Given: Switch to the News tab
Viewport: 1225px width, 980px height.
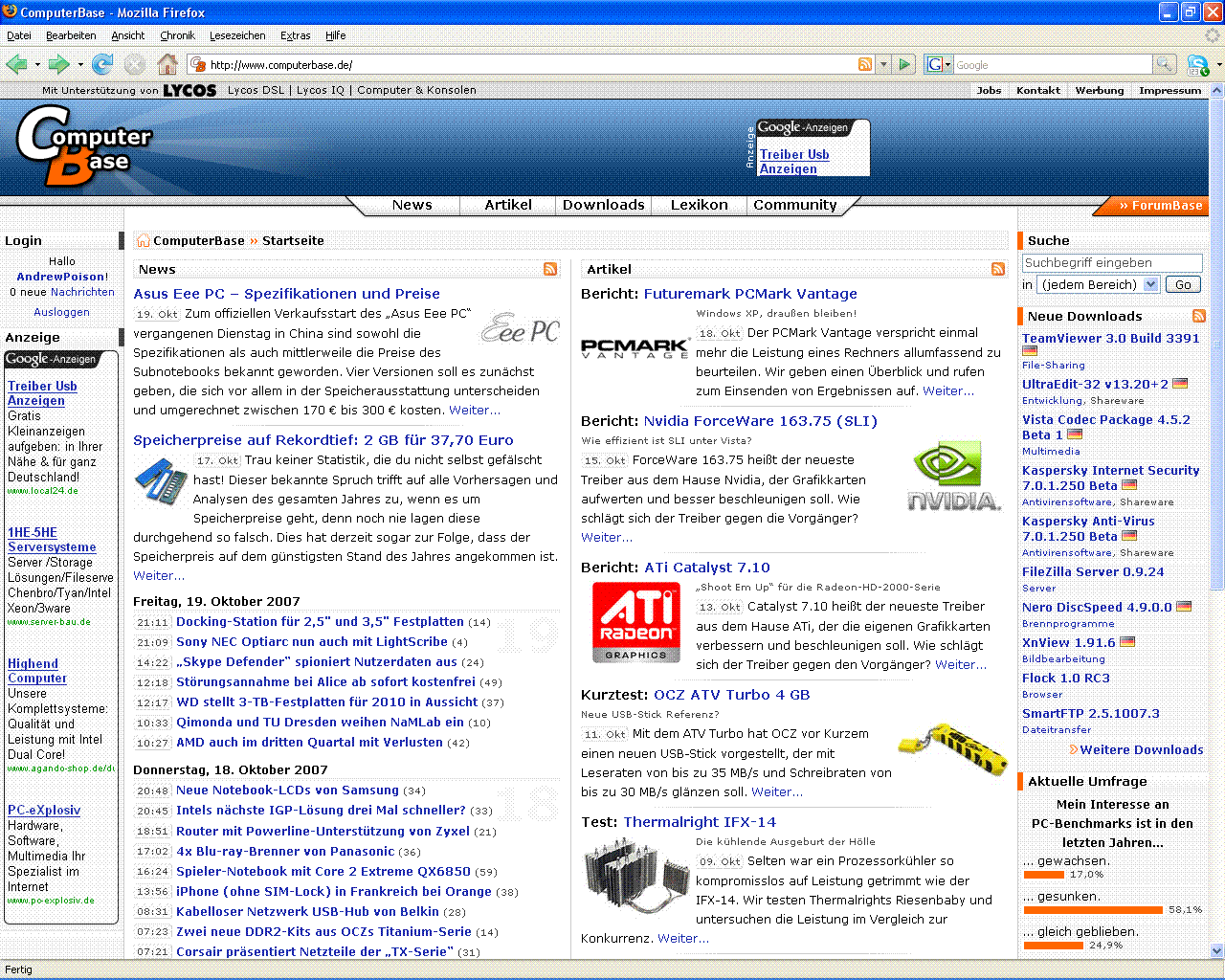Looking at the screenshot, I should point(412,205).
